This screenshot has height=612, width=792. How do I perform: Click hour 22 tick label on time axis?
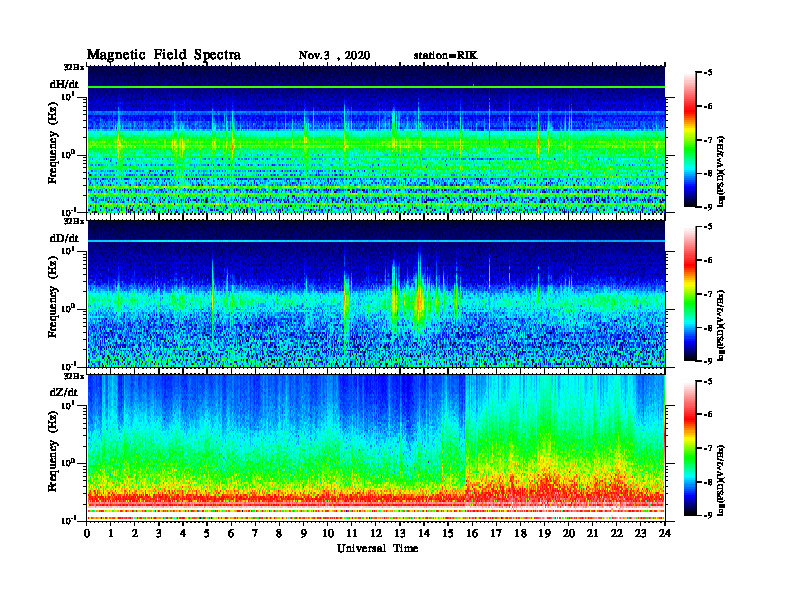coord(616,534)
